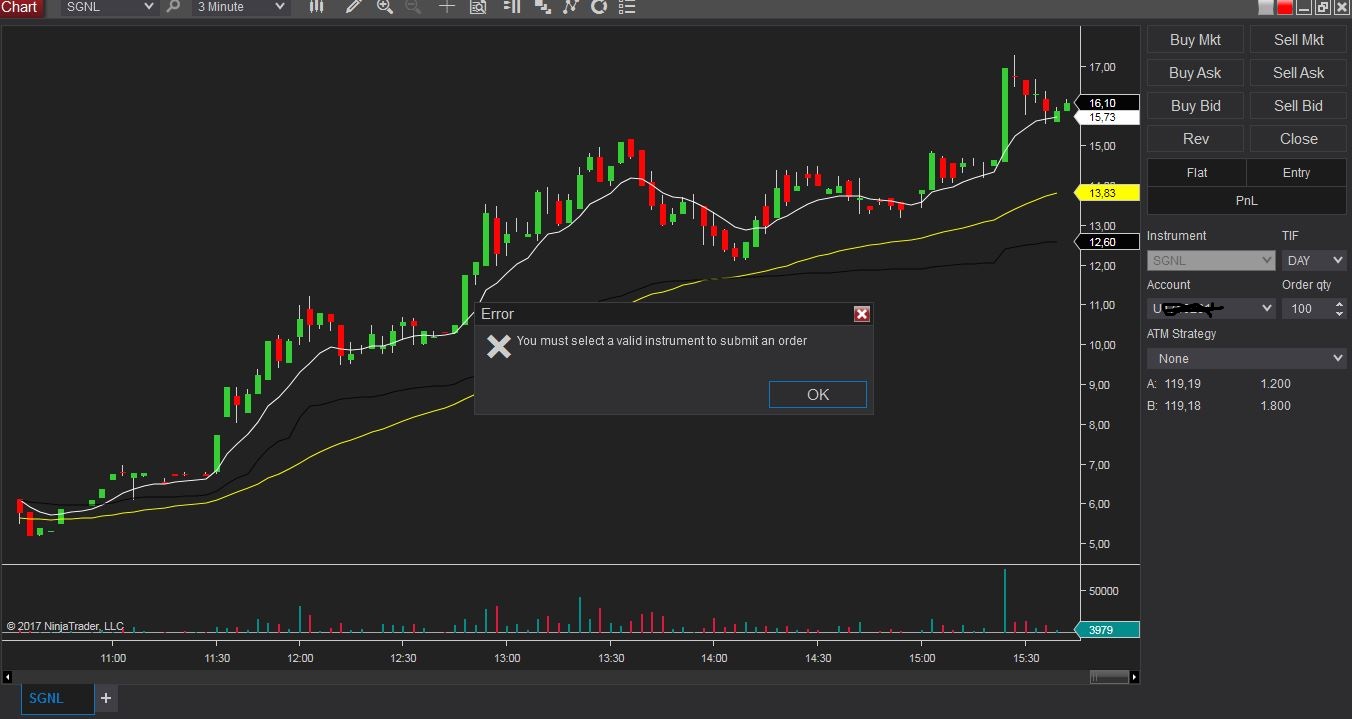Click the tall volume bar near 15:30
1352x719 pixels.
1005,600
